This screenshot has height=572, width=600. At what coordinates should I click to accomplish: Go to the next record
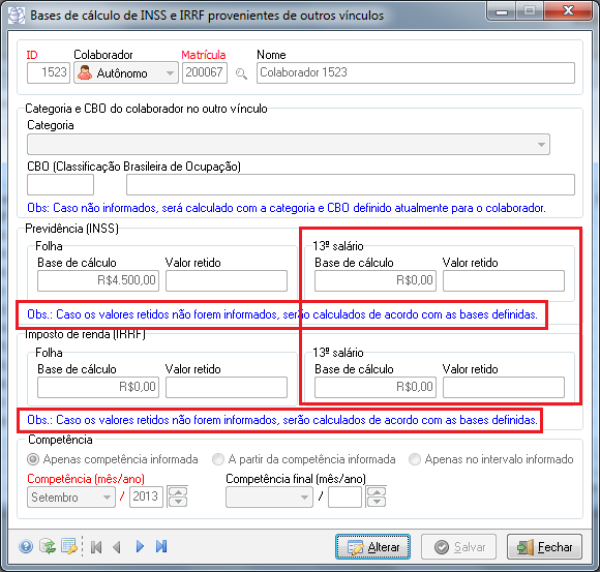click(x=140, y=546)
